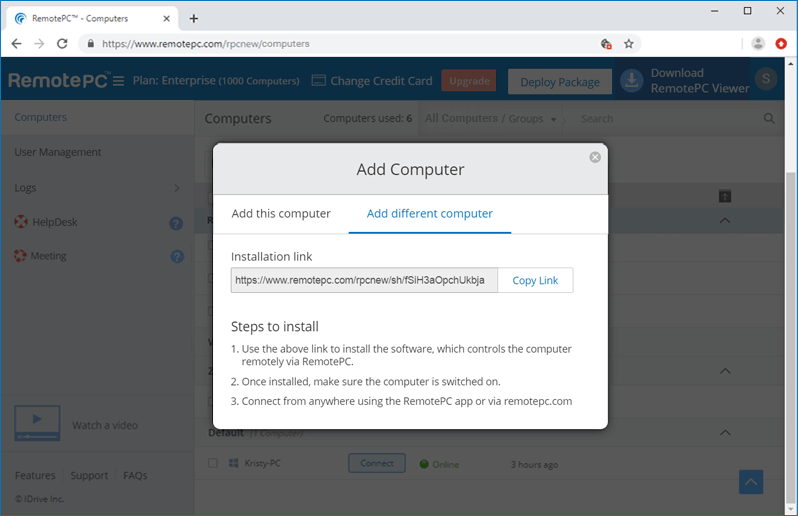This screenshot has width=798, height=516.
Task: Go back in browser history
Action: click(16, 44)
